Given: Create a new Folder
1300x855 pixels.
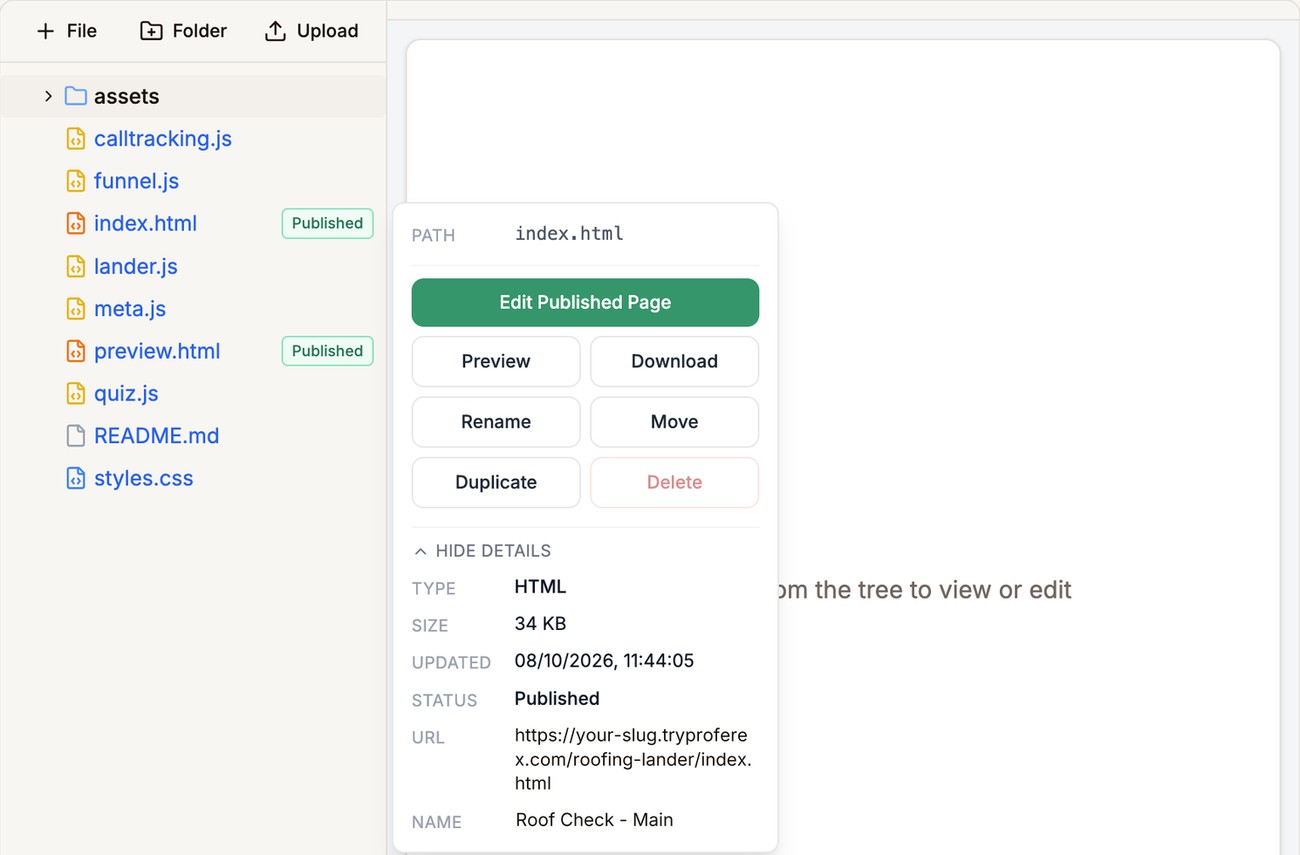Looking at the screenshot, I should tap(183, 31).
